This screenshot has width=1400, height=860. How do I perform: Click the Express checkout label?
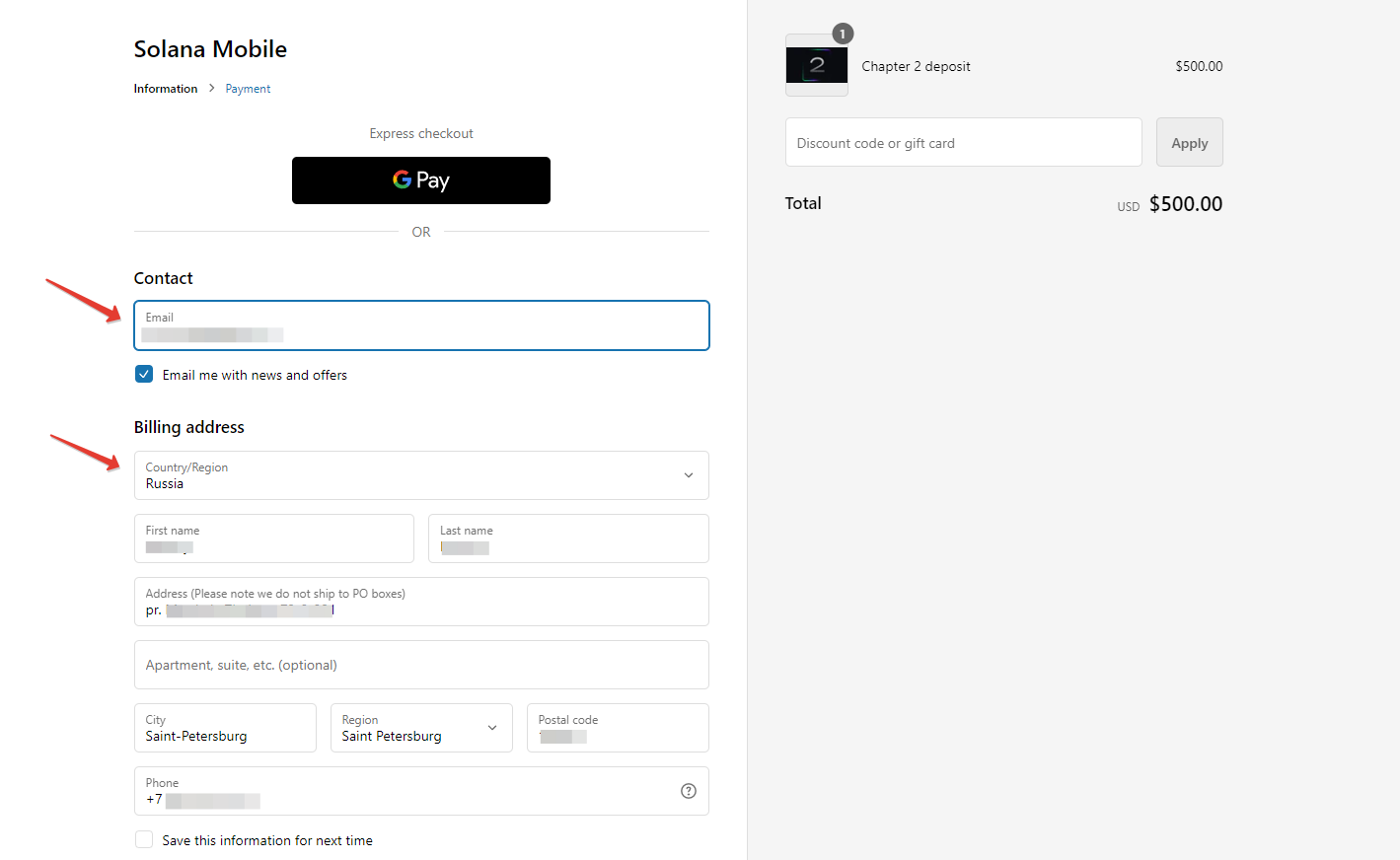421,133
